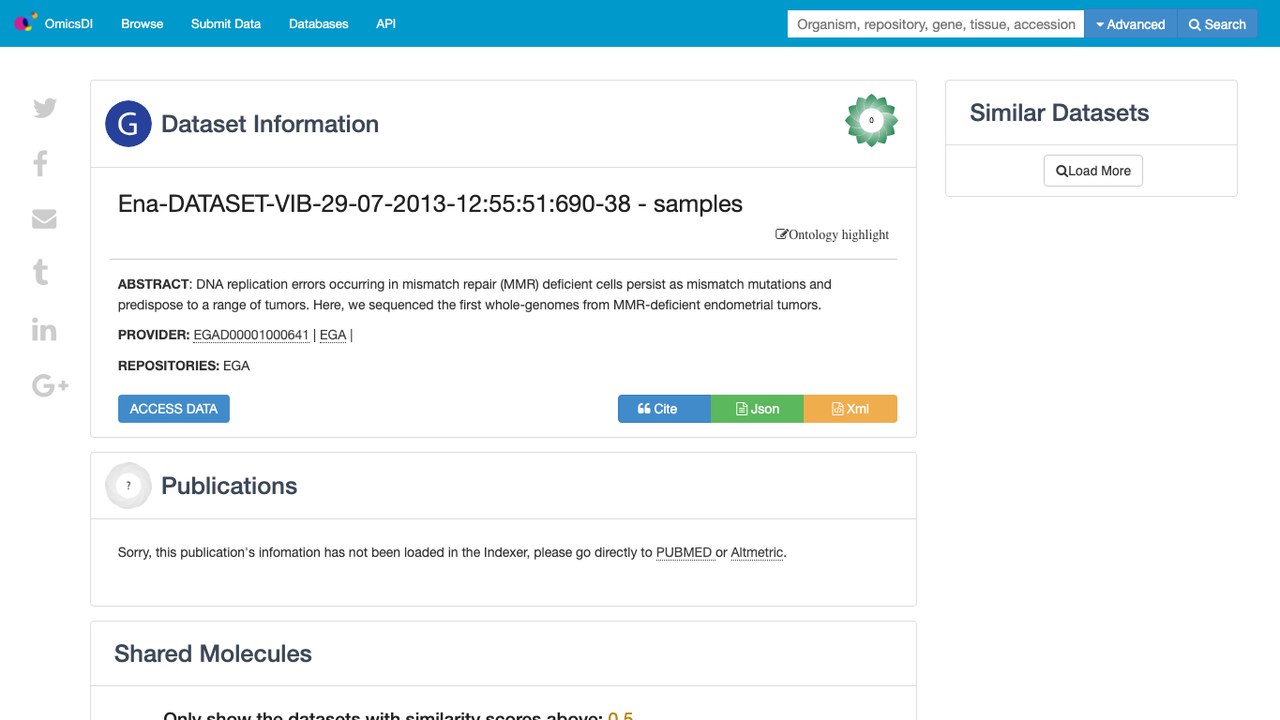Share on Tumblr icon
This screenshot has width=1280, height=720.
pyautogui.click(x=41, y=272)
